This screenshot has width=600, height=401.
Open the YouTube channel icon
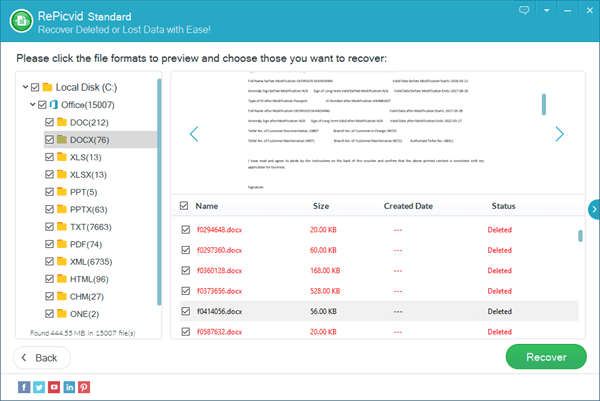click(54, 386)
